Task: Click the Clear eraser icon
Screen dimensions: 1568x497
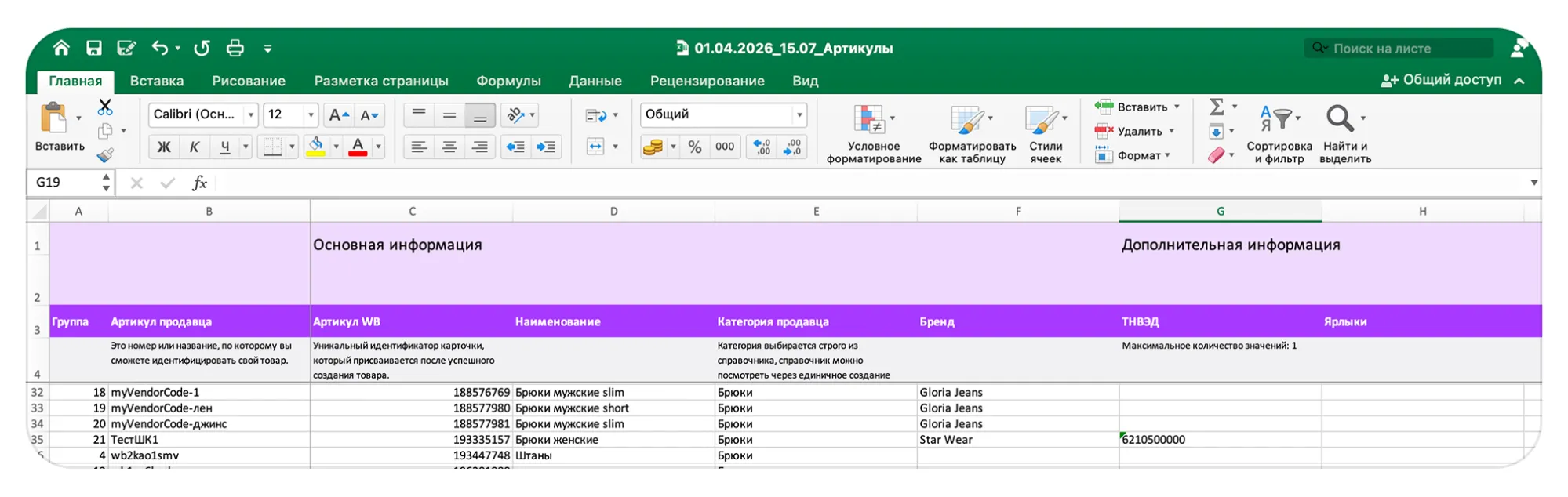Action: 1216,155
